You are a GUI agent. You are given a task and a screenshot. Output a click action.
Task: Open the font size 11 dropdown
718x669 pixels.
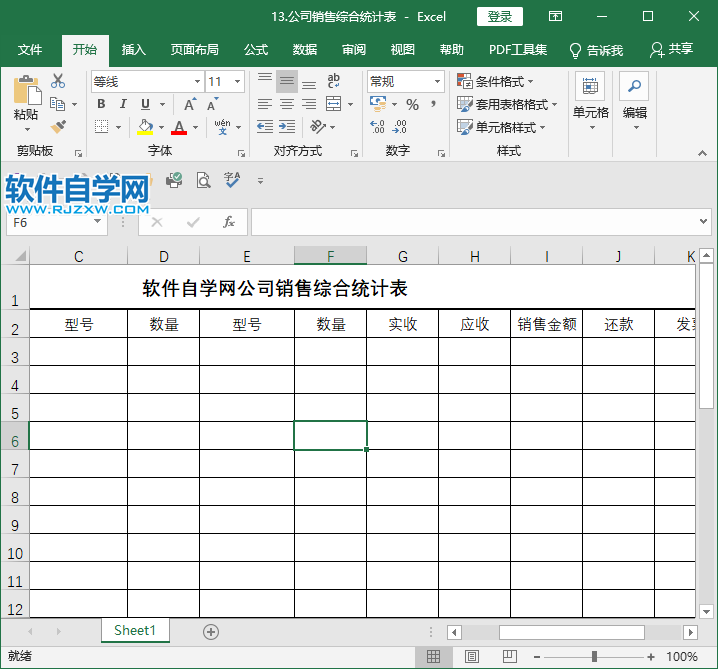237,82
